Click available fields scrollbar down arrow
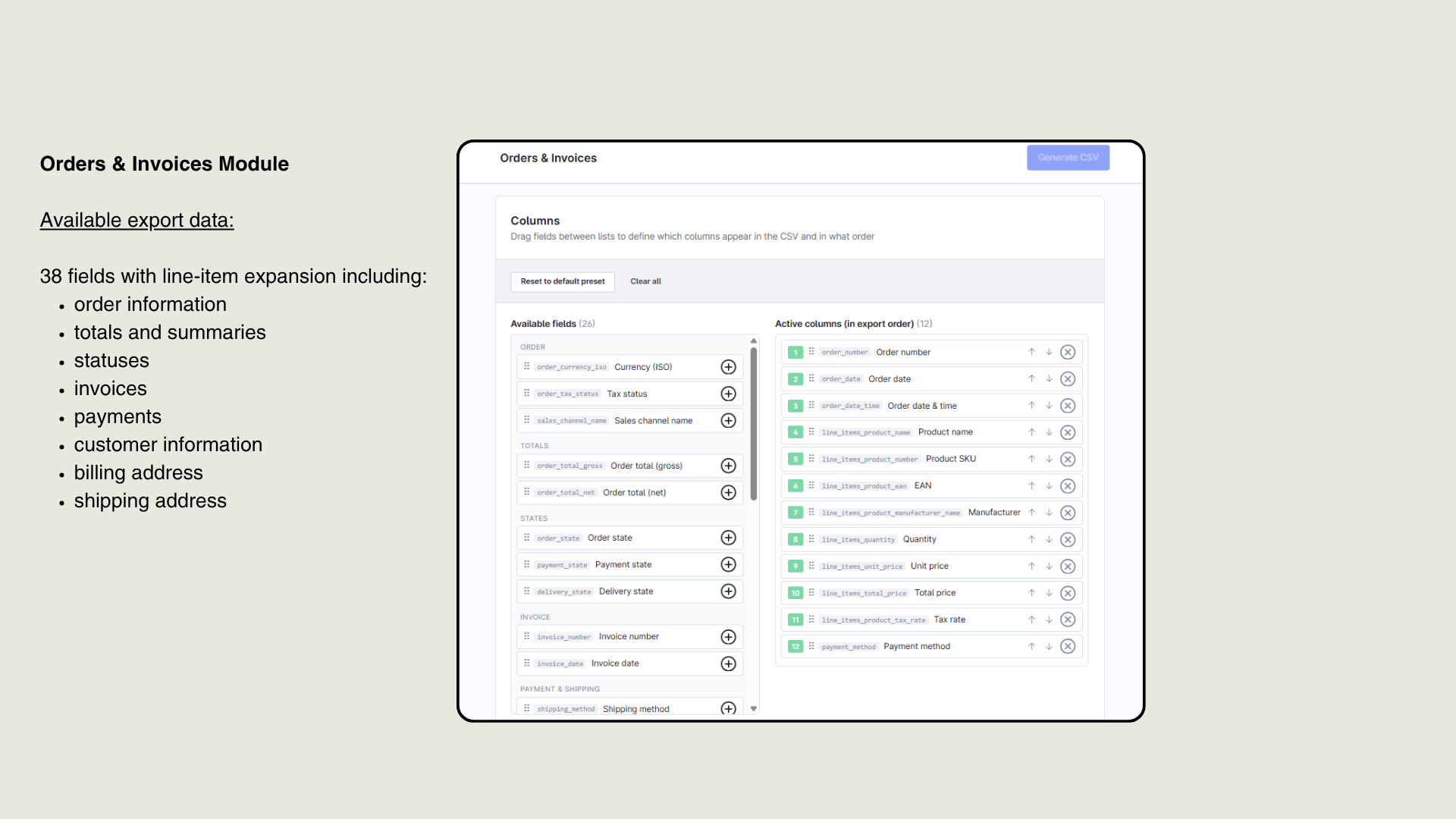Viewport: 1456px width, 819px height. [754, 708]
